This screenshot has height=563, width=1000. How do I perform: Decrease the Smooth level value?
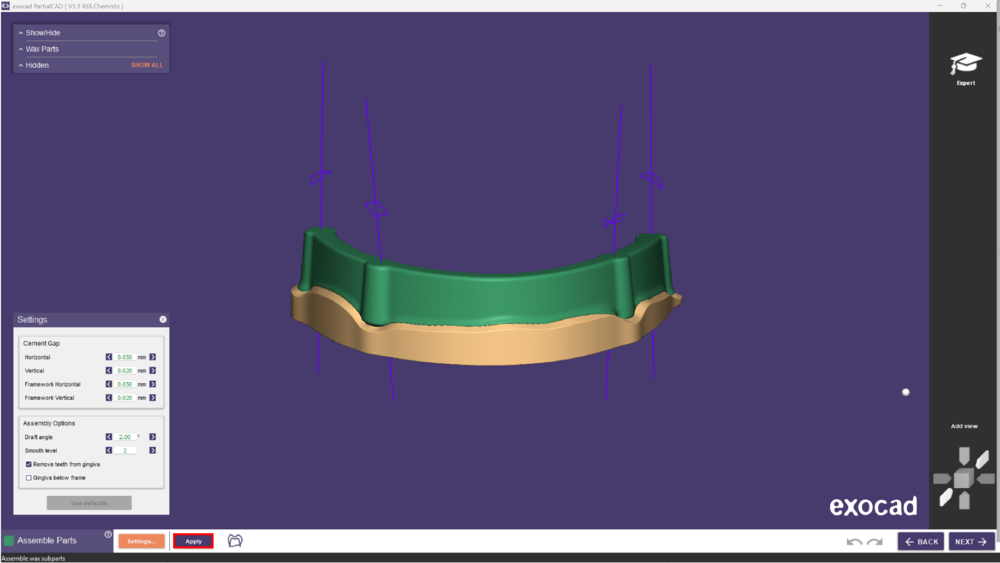pyautogui.click(x=108, y=451)
